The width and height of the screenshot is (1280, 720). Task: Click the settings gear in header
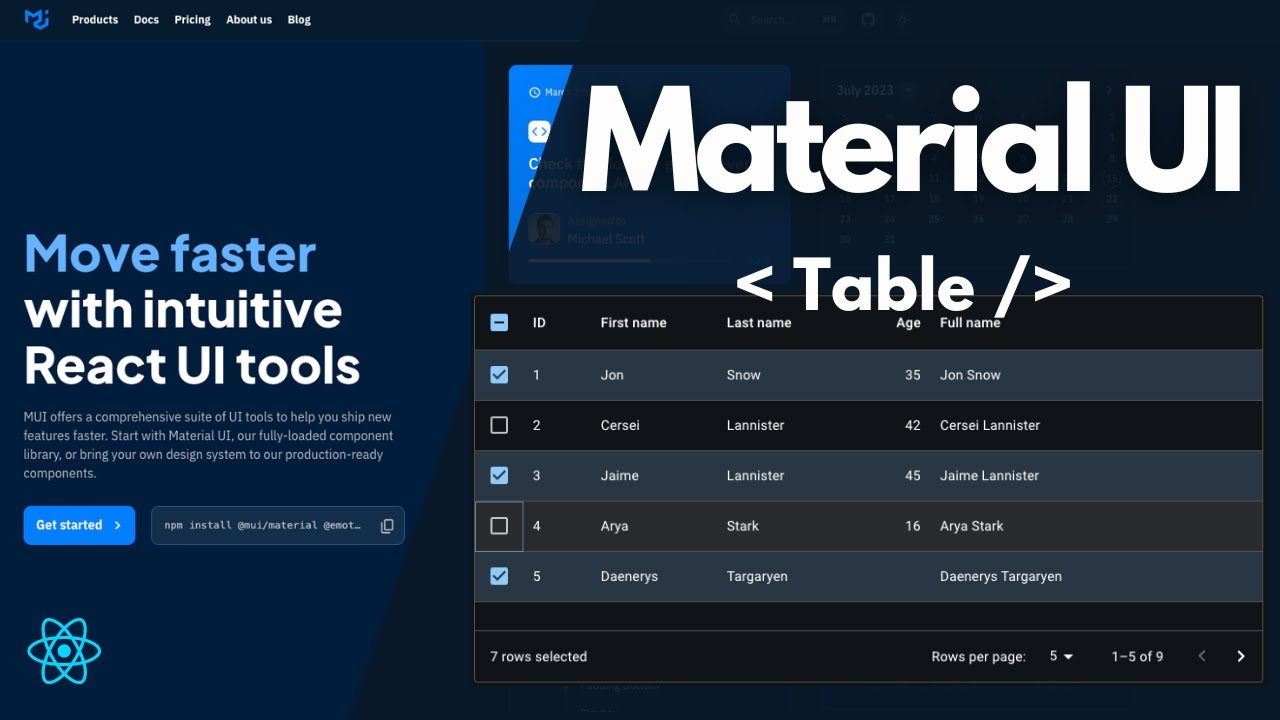[903, 19]
